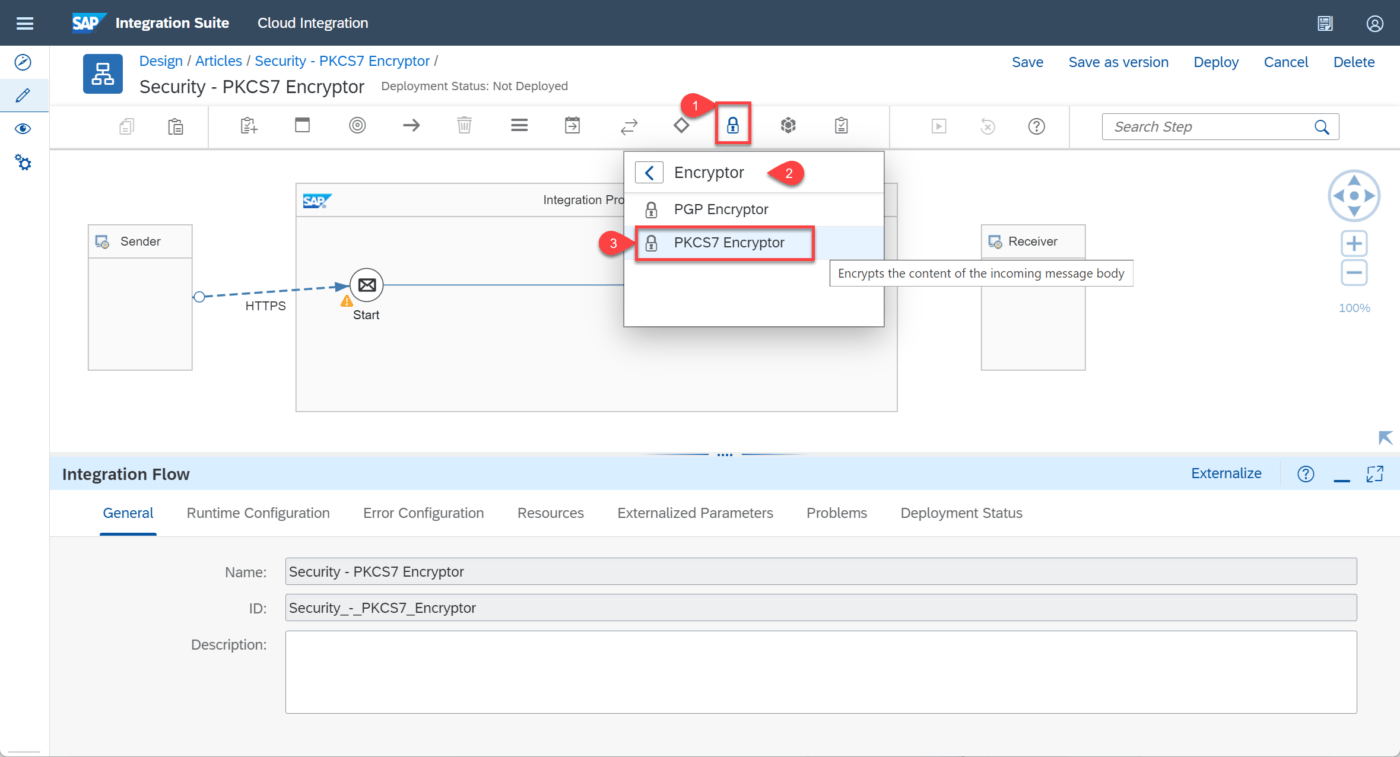Click Save as version
This screenshot has height=757, width=1400.
1118,62
